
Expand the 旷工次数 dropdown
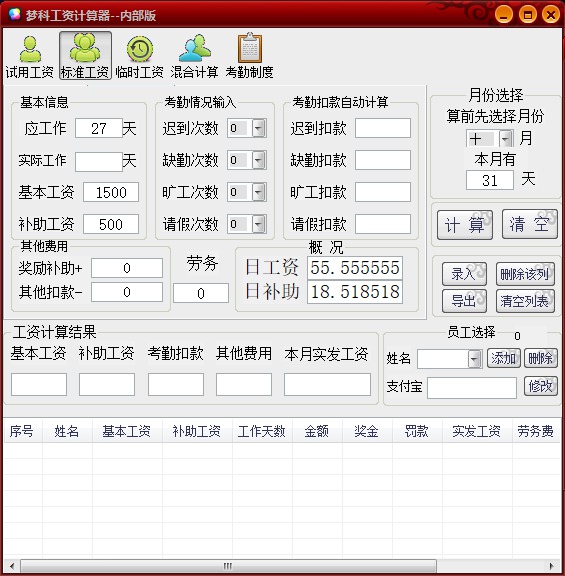[259, 192]
